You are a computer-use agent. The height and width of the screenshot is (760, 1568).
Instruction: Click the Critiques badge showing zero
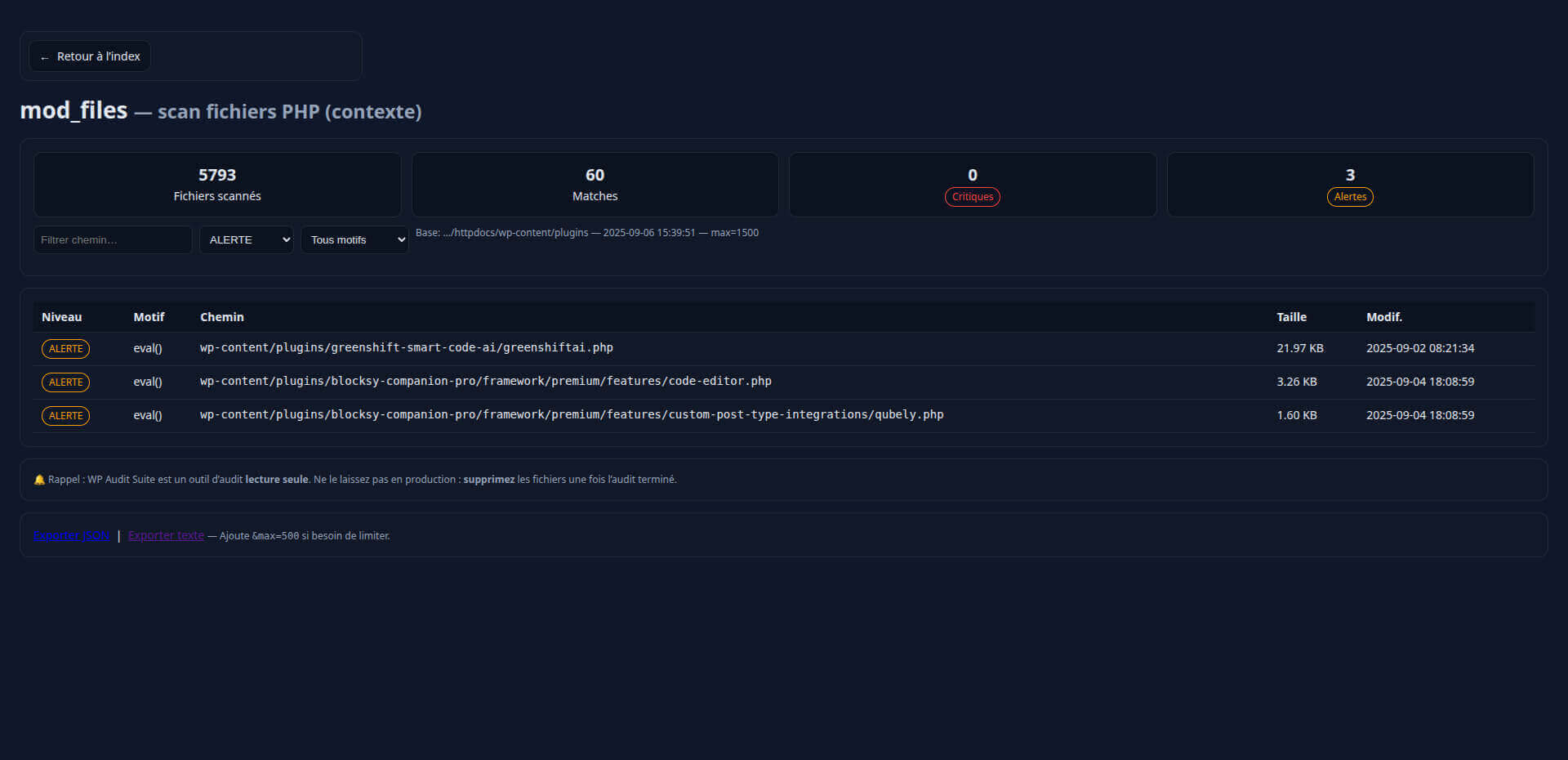[972, 197]
